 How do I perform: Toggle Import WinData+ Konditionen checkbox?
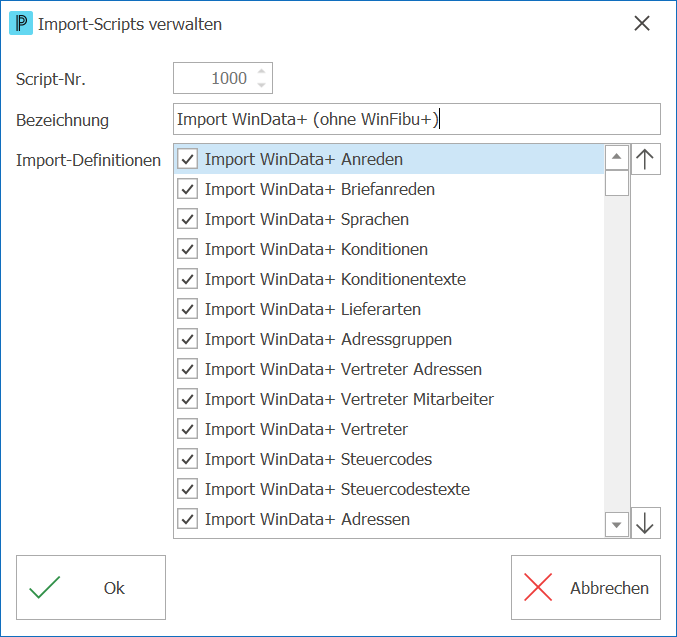[188, 249]
